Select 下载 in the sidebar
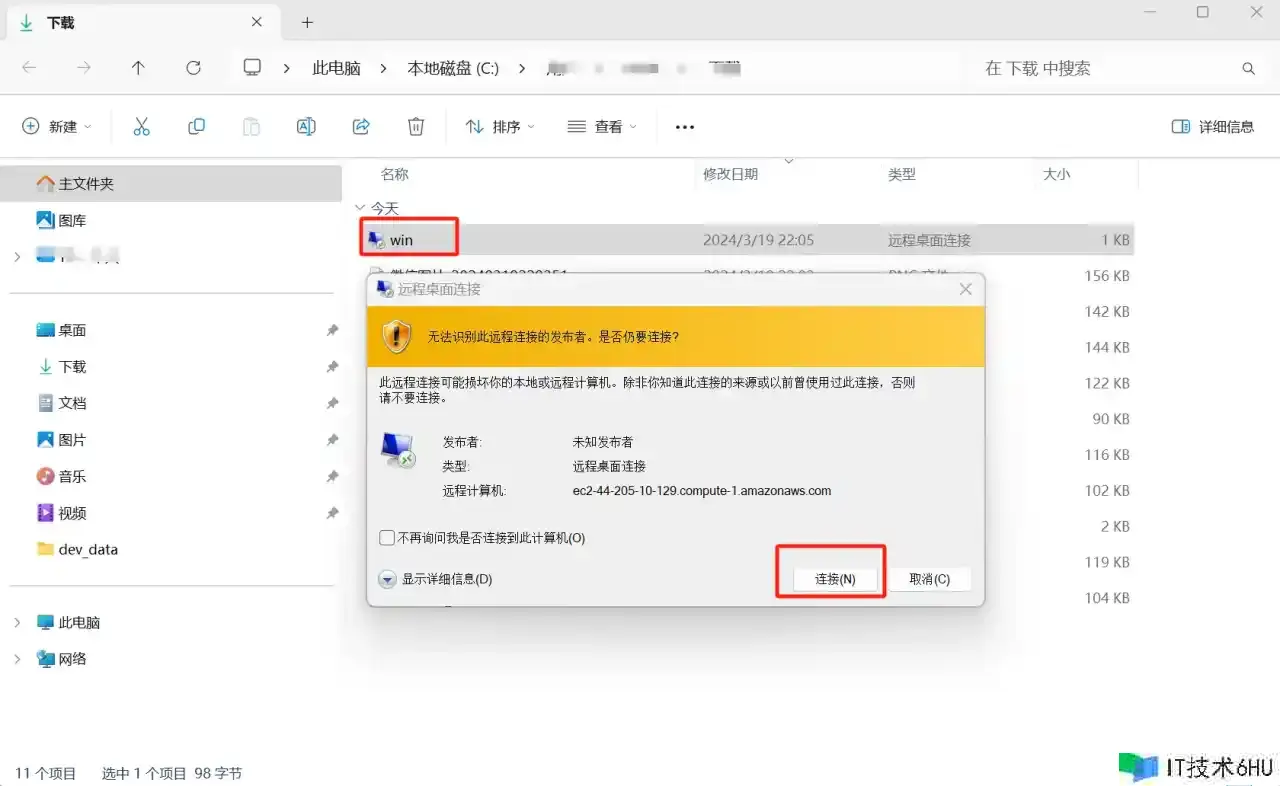The height and width of the screenshot is (786, 1280). (x=72, y=367)
